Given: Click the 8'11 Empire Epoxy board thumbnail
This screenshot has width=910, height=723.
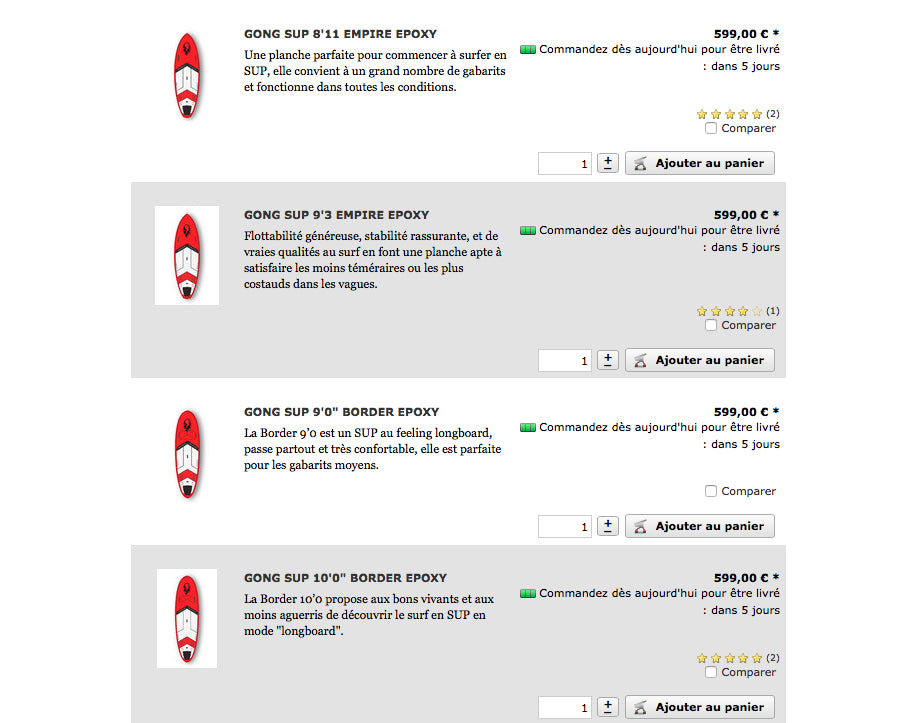Looking at the screenshot, I should [x=187, y=75].
